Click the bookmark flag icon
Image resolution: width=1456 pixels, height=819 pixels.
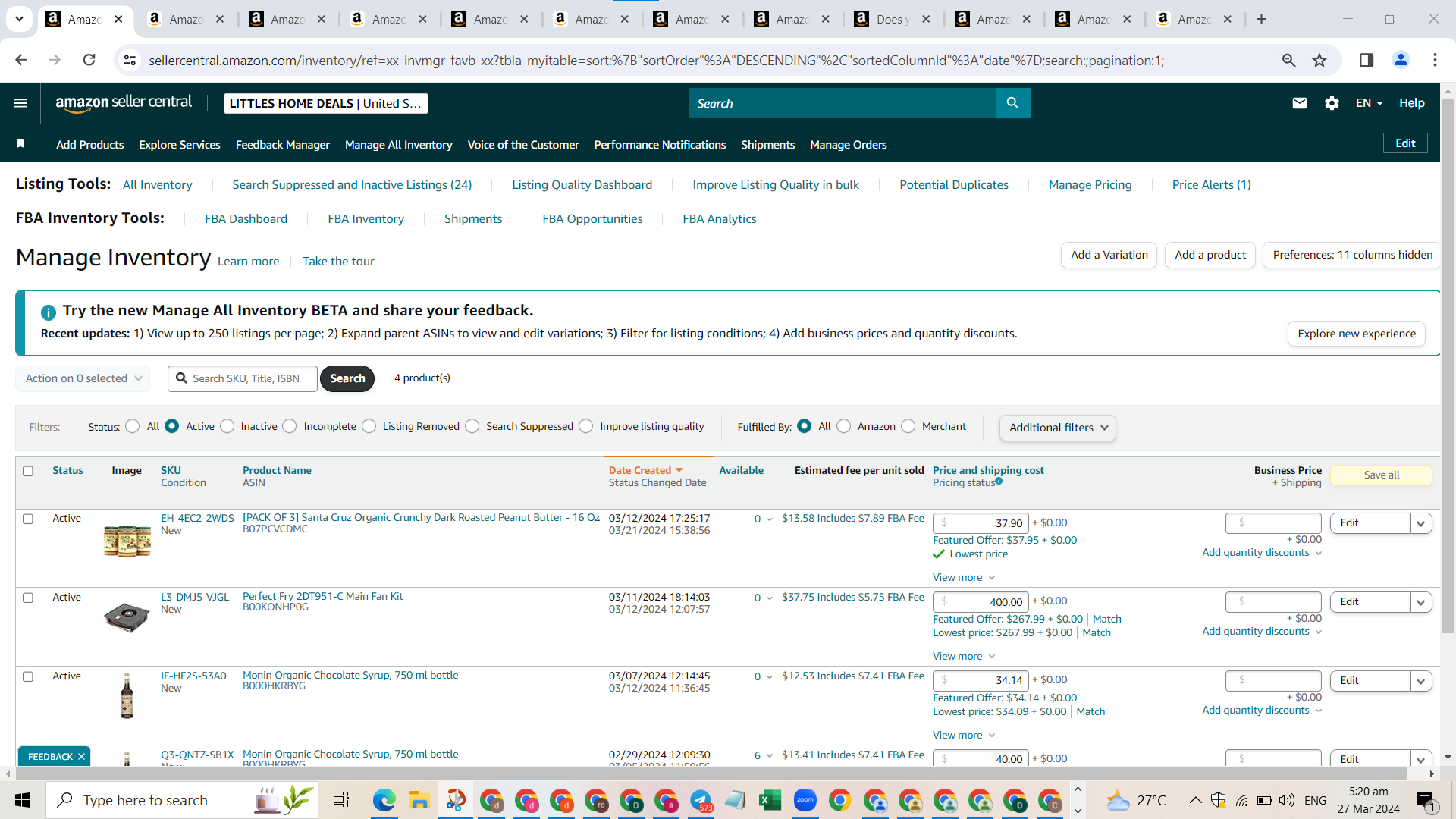(20, 144)
